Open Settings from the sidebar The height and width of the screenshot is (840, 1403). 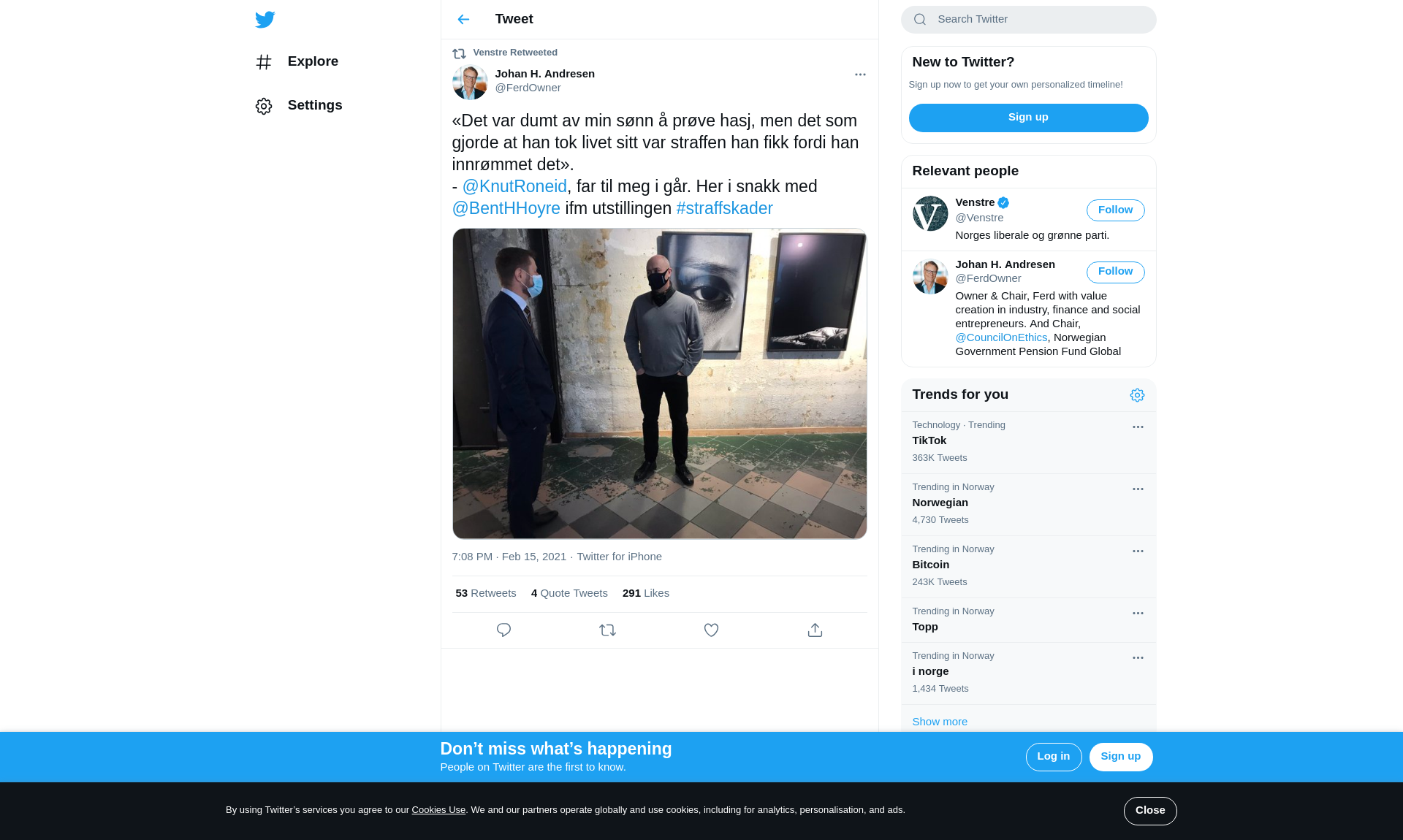coord(299,106)
